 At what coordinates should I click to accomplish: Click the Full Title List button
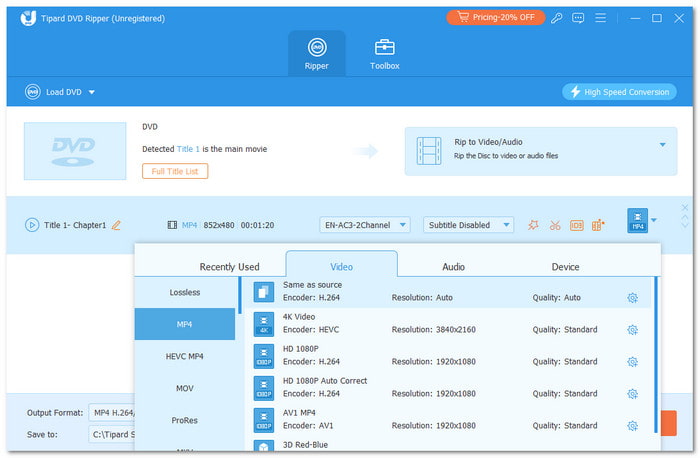coord(175,171)
